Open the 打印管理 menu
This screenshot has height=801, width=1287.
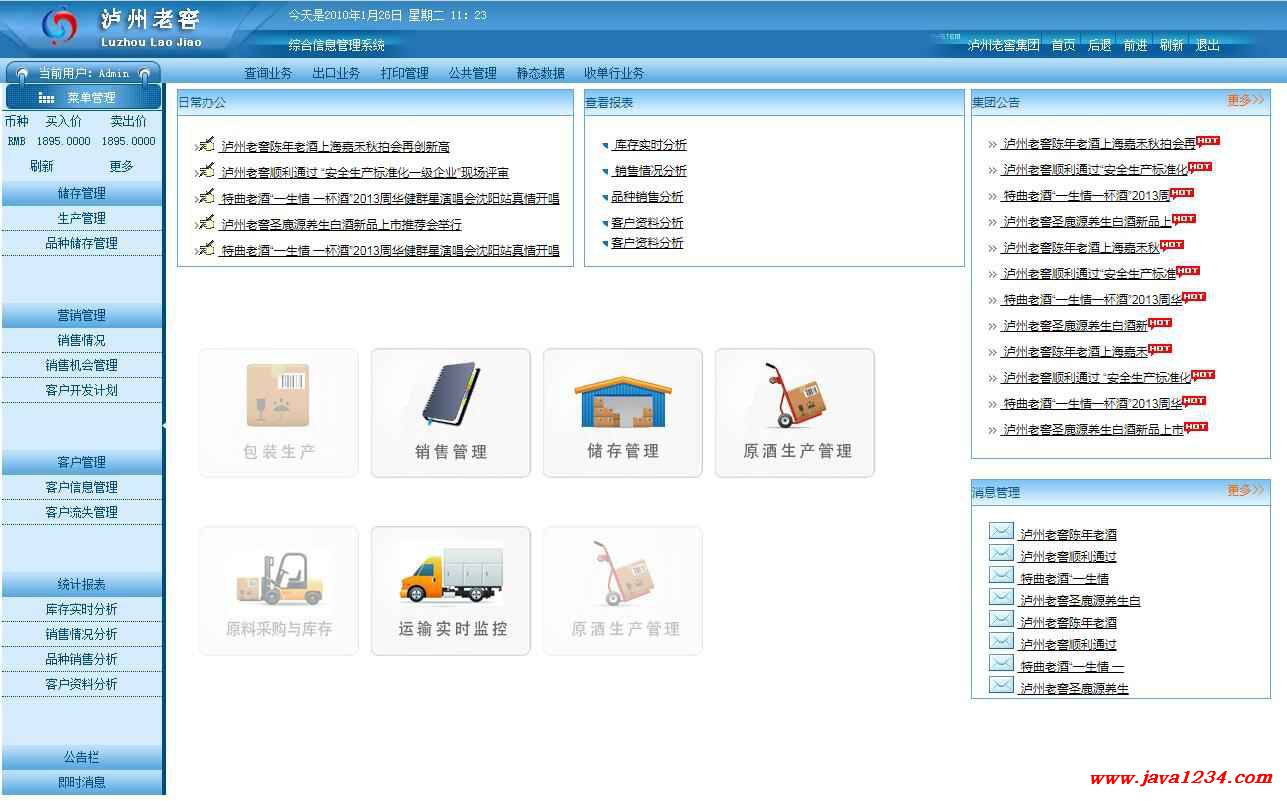pos(404,73)
